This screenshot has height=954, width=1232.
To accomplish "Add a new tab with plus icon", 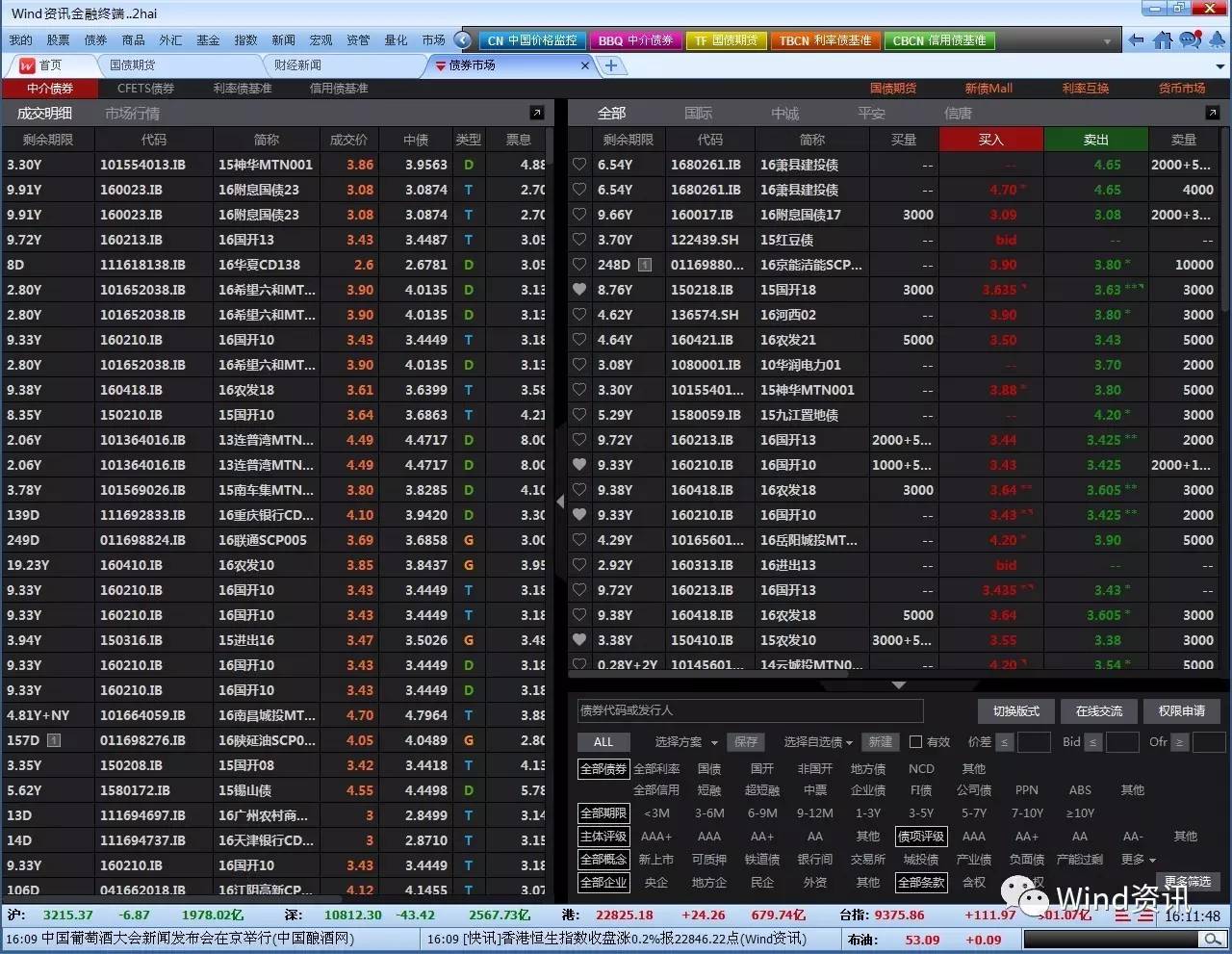I will (611, 65).
